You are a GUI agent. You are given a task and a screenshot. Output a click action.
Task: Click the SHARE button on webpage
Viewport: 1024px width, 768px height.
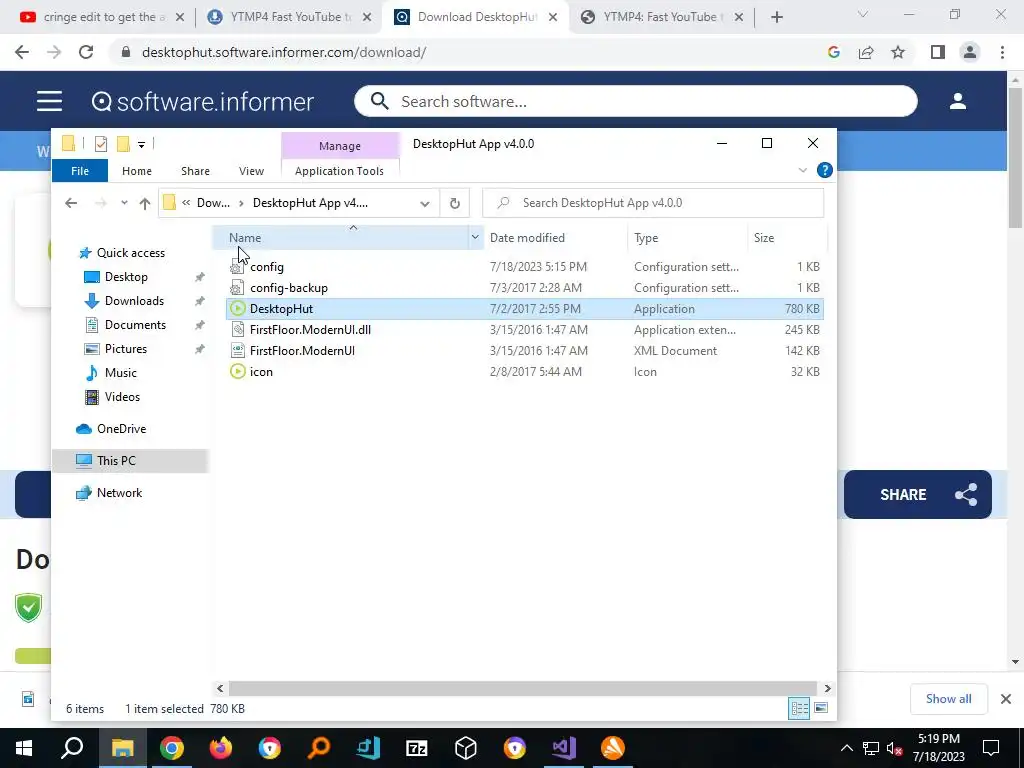[918, 494]
